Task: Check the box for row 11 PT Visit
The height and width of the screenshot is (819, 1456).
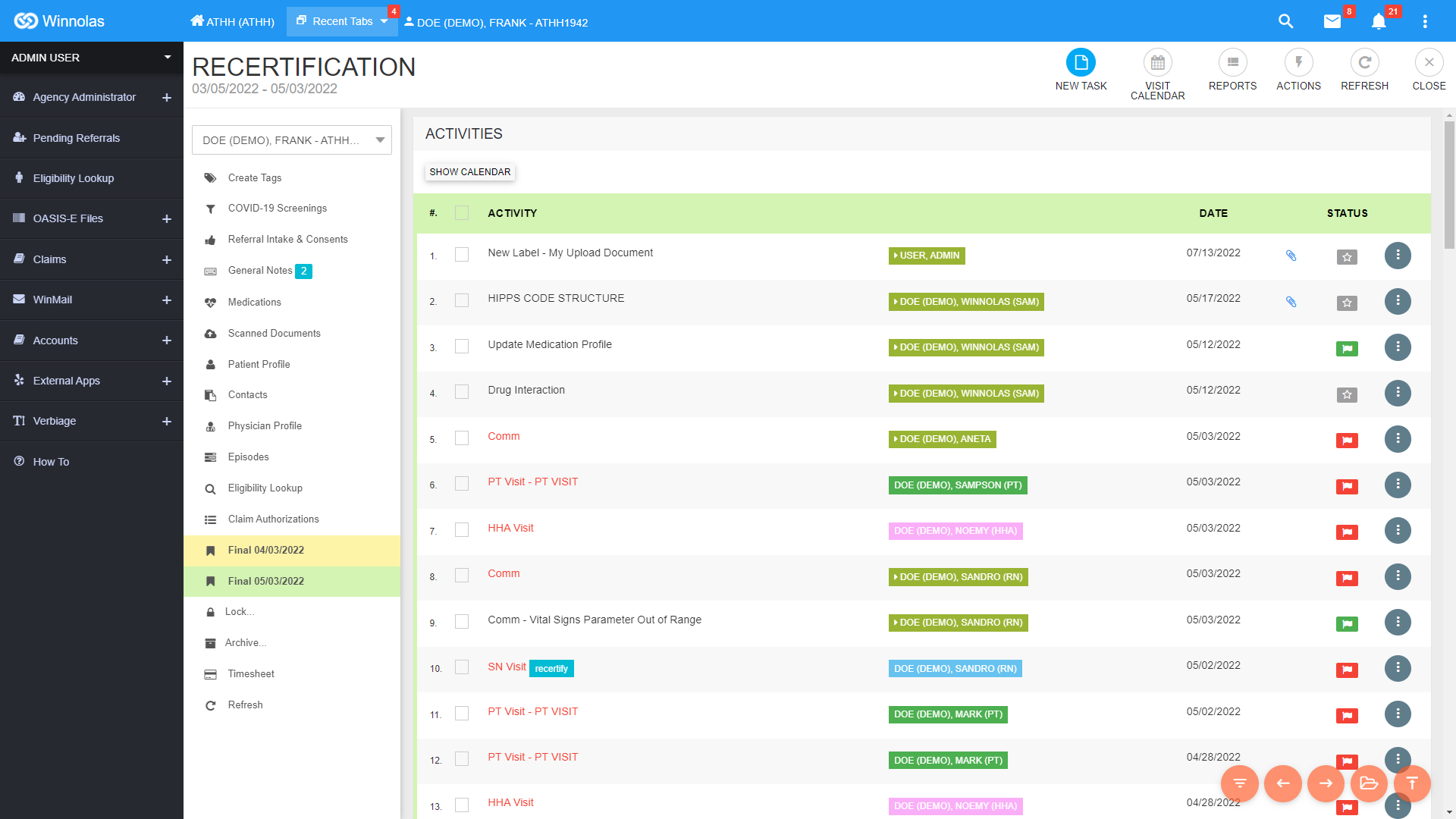Action: coord(462,714)
